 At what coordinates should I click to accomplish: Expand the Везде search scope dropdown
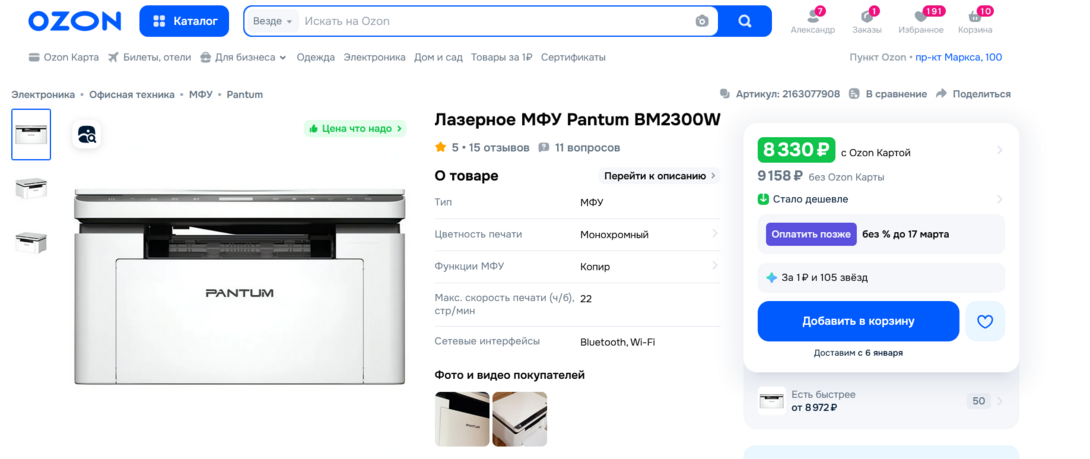click(273, 21)
